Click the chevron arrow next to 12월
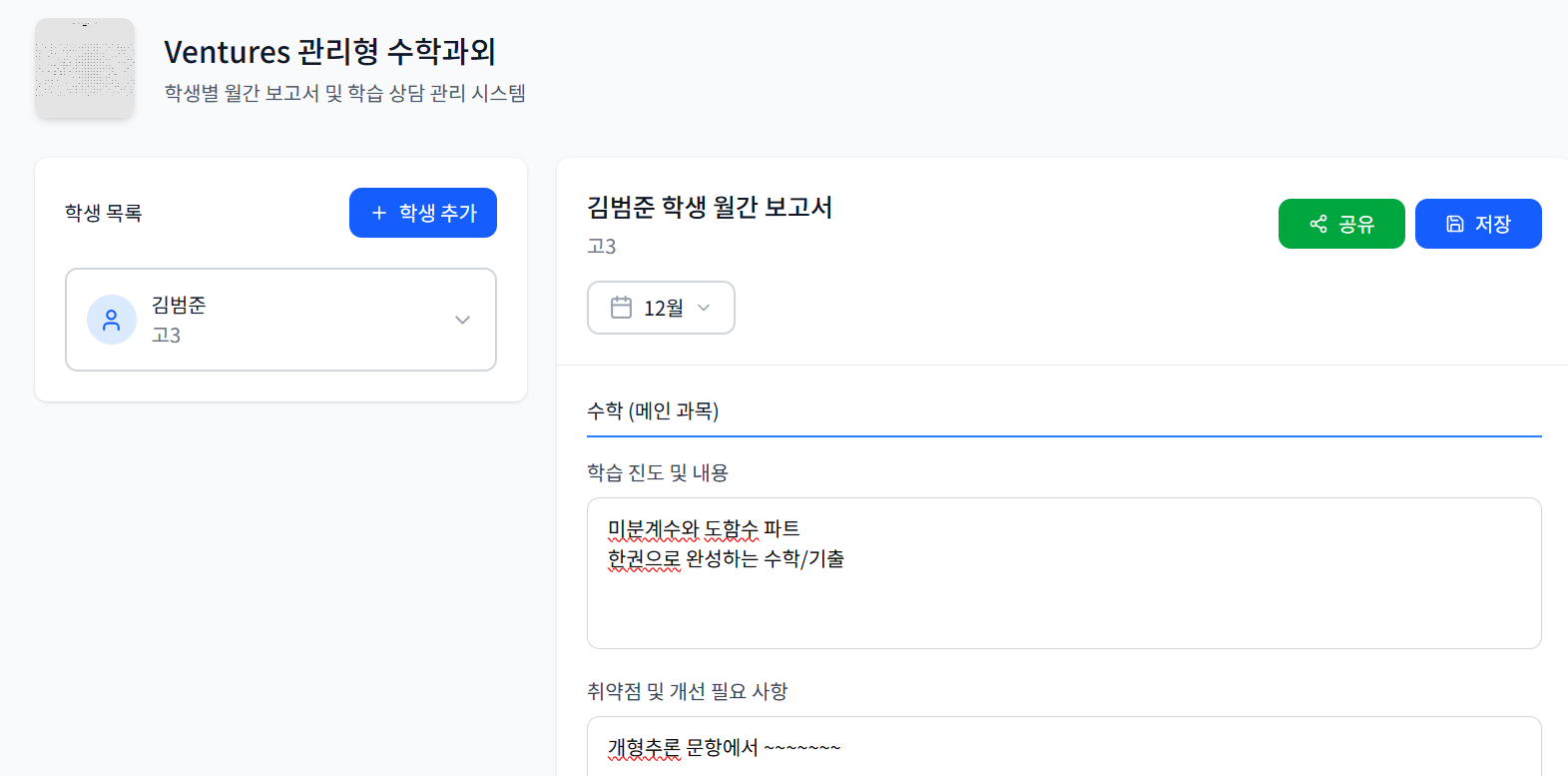The width and height of the screenshot is (1568, 776). tap(704, 308)
